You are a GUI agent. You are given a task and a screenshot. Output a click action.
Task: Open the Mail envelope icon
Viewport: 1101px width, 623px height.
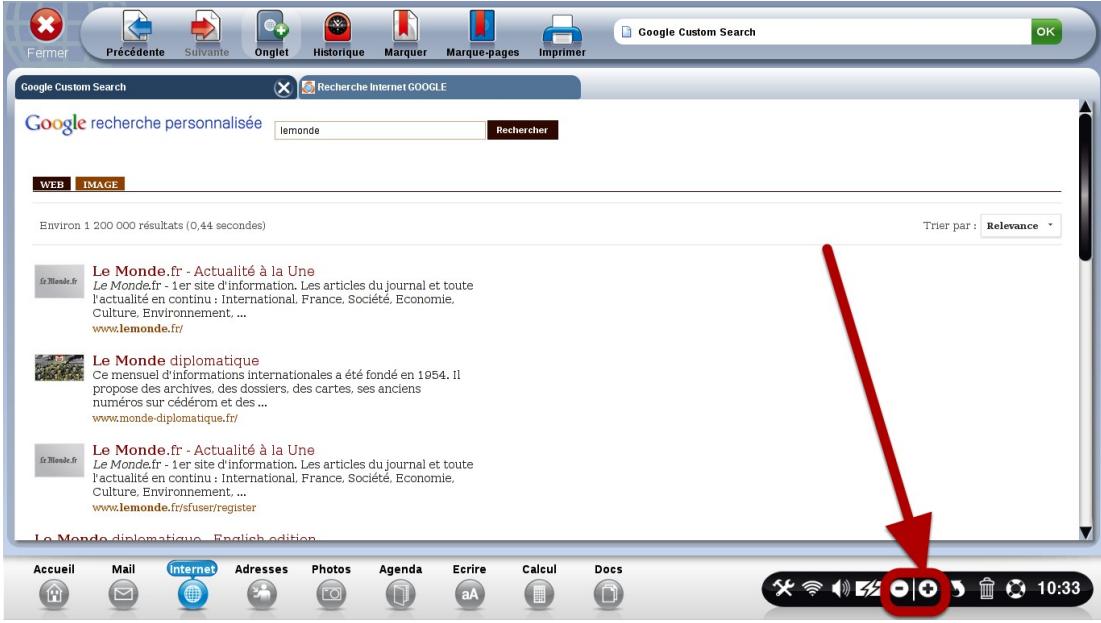click(123, 594)
